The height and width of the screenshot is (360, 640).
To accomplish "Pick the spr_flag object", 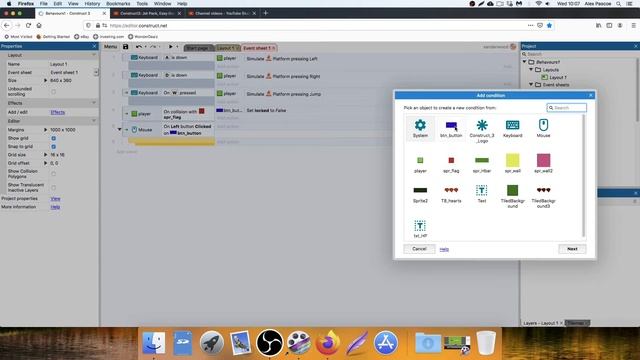I will click(451, 164).
